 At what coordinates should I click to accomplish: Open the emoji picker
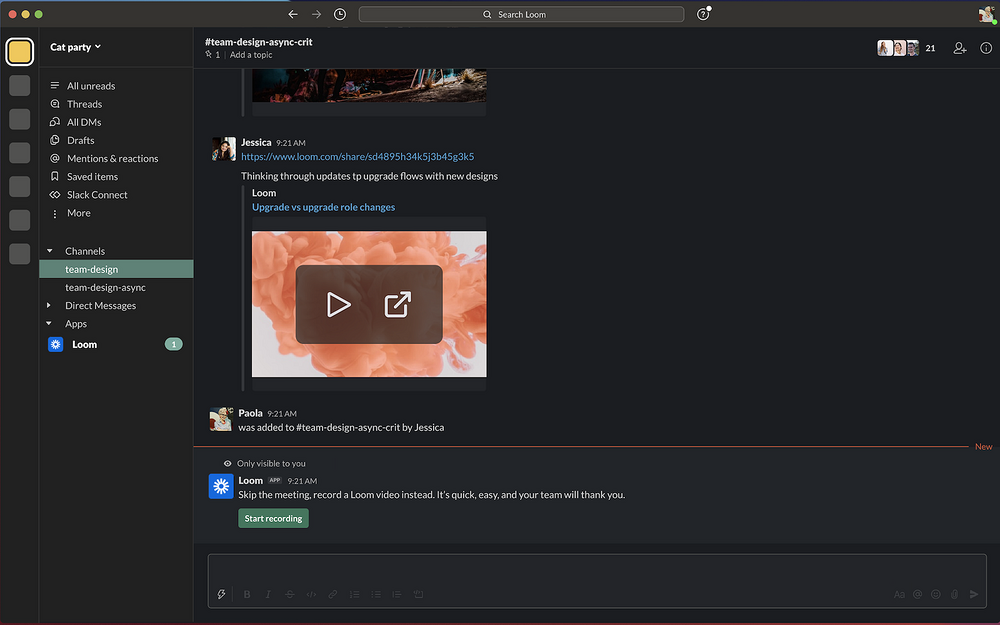click(x=936, y=594)
